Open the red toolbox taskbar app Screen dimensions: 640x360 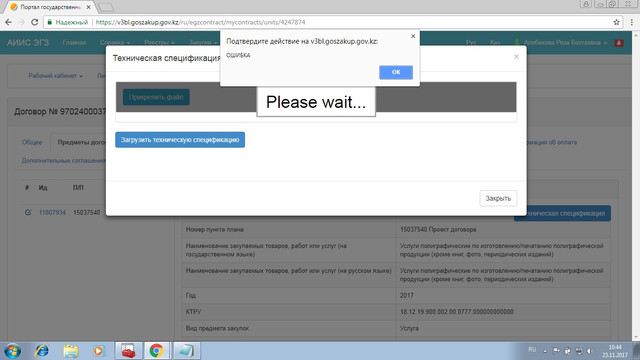pyautogui.click(x=128, y=351)
